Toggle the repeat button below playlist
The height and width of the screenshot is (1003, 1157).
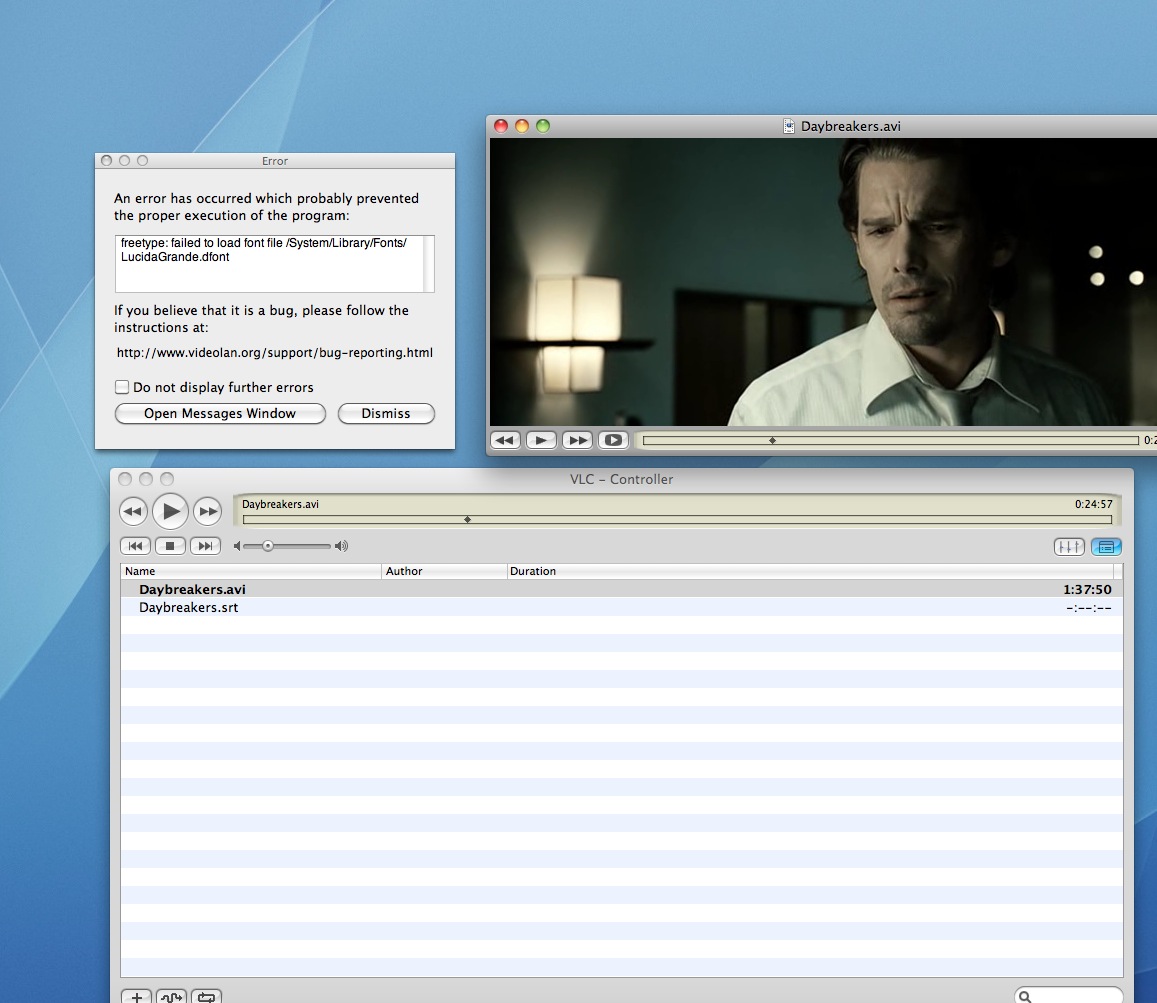207,997
